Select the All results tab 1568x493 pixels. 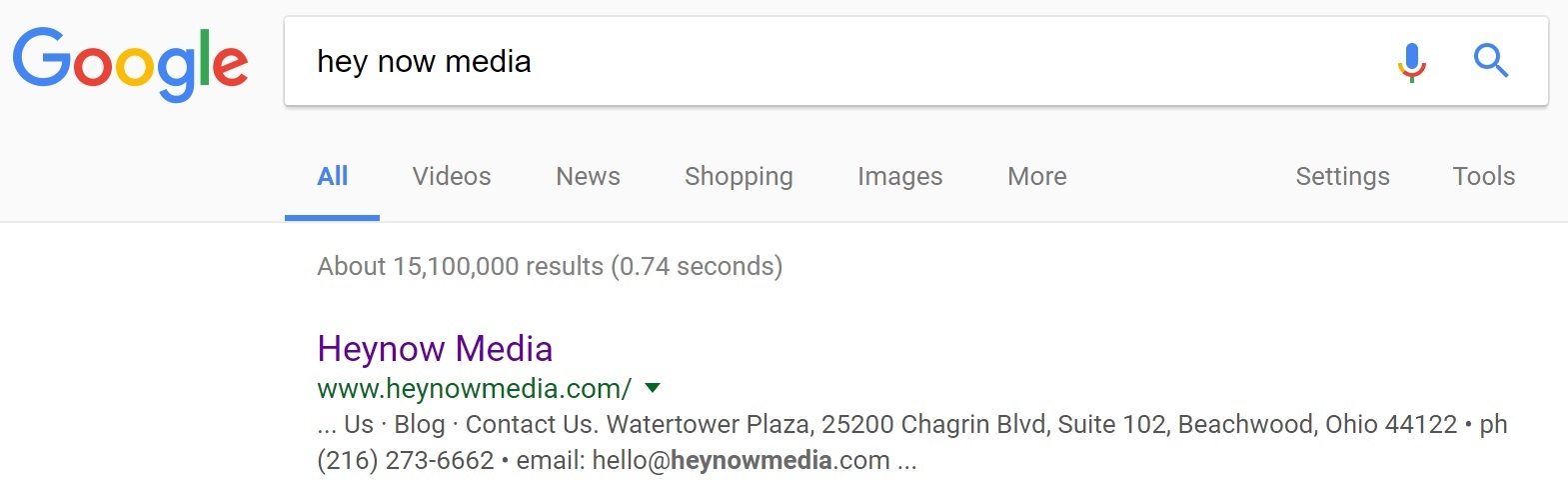pos(332,177)
